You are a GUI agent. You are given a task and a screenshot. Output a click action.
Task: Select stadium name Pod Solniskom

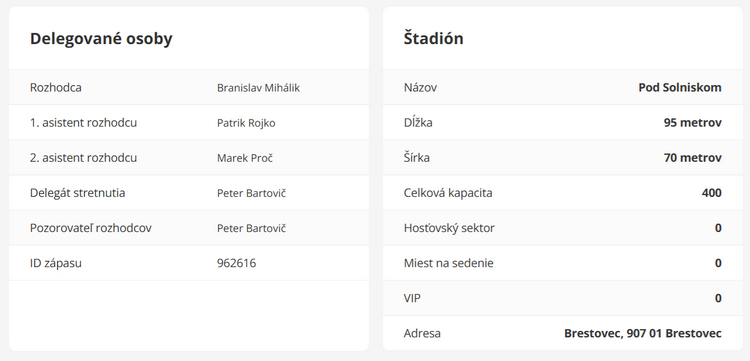pyautogui.click(x=680, y=88)
